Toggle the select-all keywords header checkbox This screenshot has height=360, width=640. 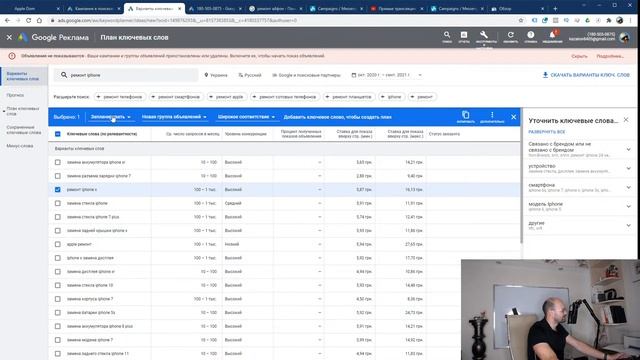[x=58, y=134]
